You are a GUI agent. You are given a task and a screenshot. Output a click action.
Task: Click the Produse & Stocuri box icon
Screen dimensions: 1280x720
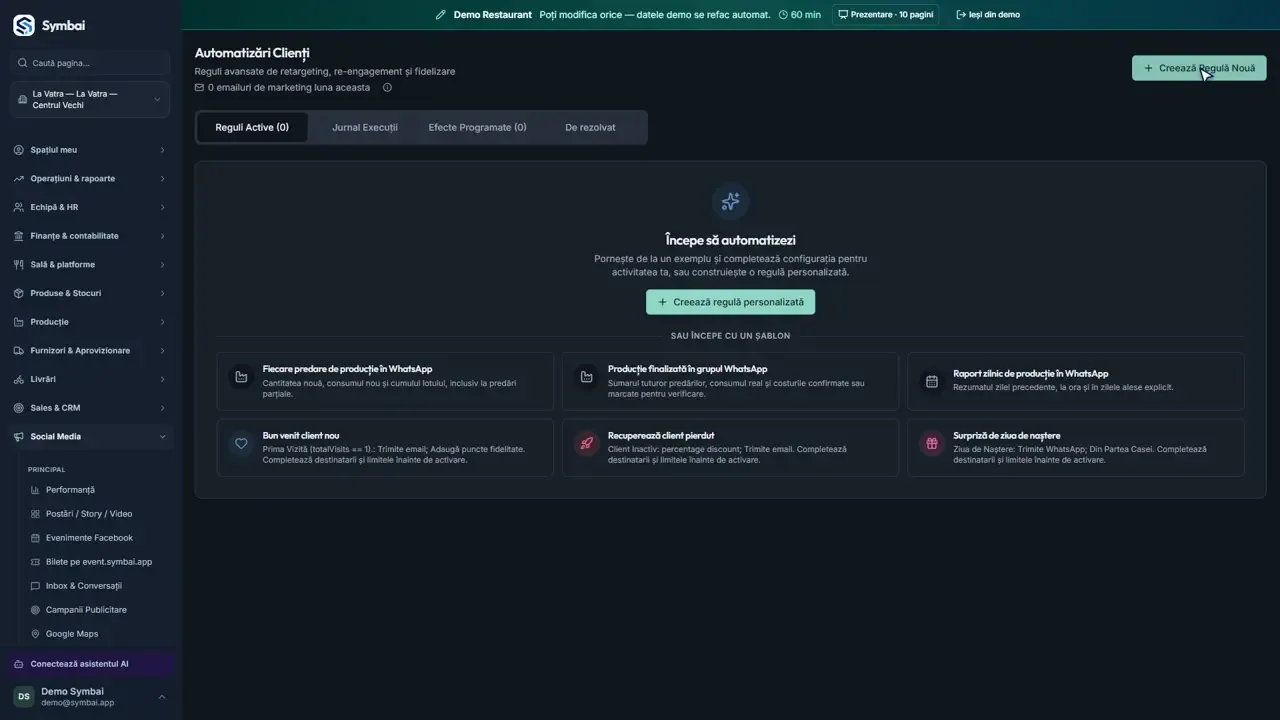[19, 293]
